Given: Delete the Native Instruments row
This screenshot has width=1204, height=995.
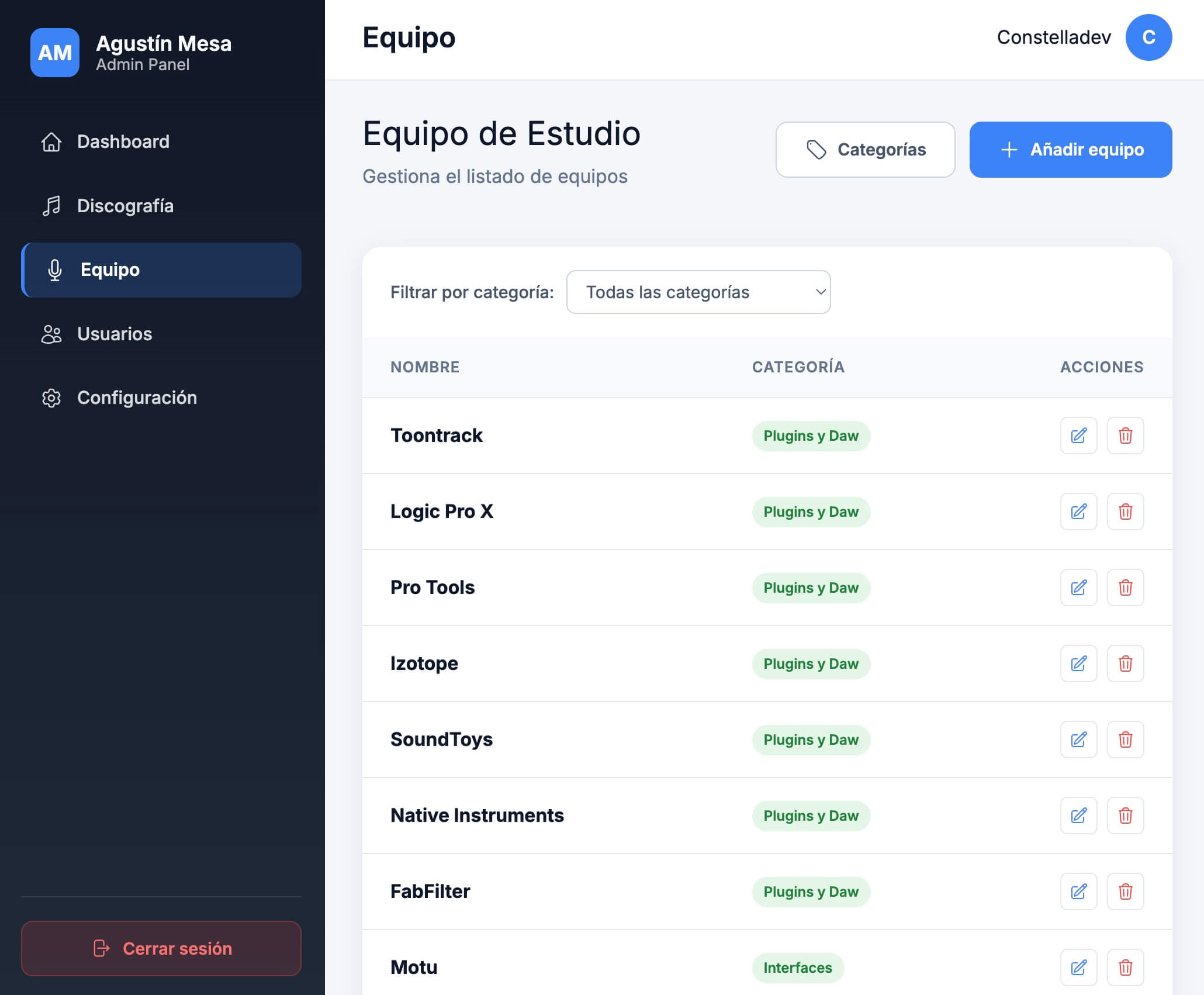Looking at the screenshot, I should (1125, 816).
